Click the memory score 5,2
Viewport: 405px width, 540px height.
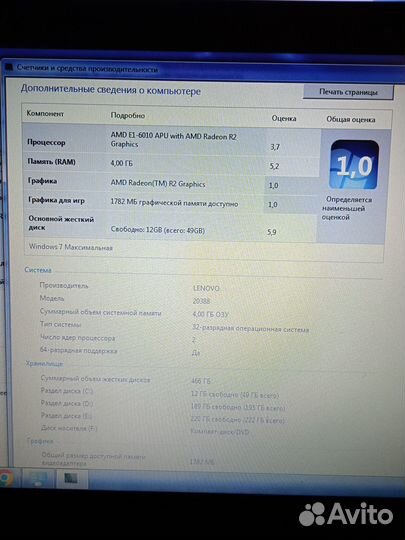coord(274,166)
